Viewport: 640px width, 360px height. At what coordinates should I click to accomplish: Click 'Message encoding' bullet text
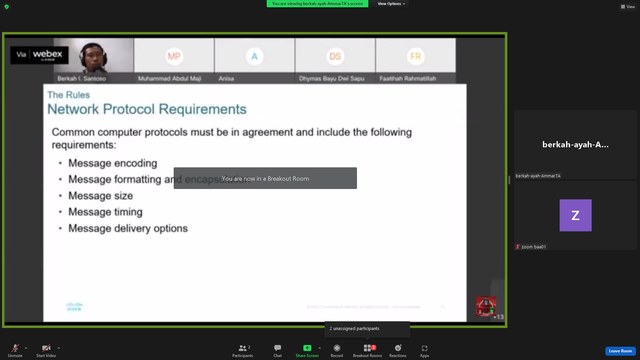[113, 163]
